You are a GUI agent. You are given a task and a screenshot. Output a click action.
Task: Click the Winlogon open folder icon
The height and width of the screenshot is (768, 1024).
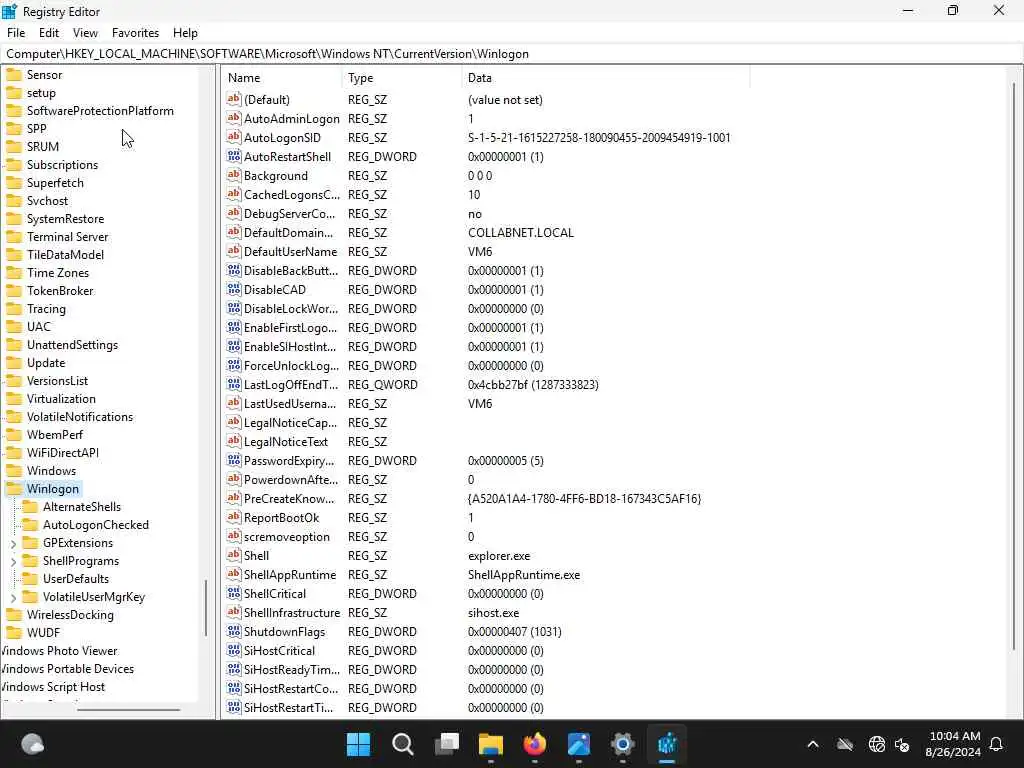14,488
